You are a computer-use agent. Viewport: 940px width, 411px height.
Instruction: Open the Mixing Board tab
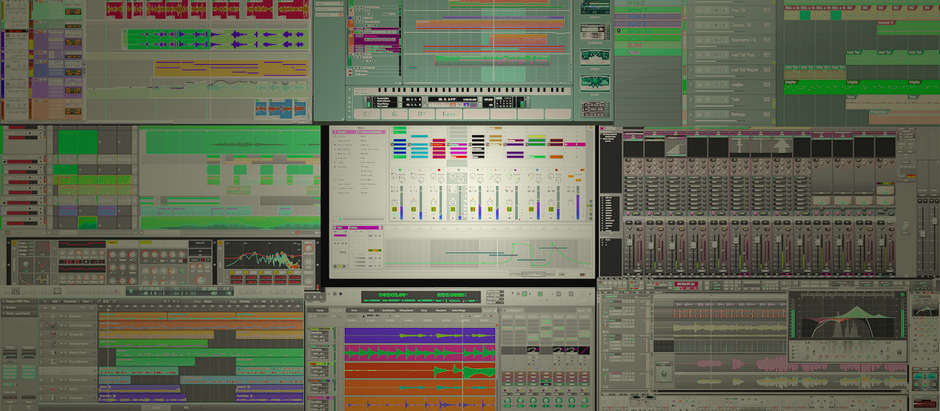click(x=406, y=310)
